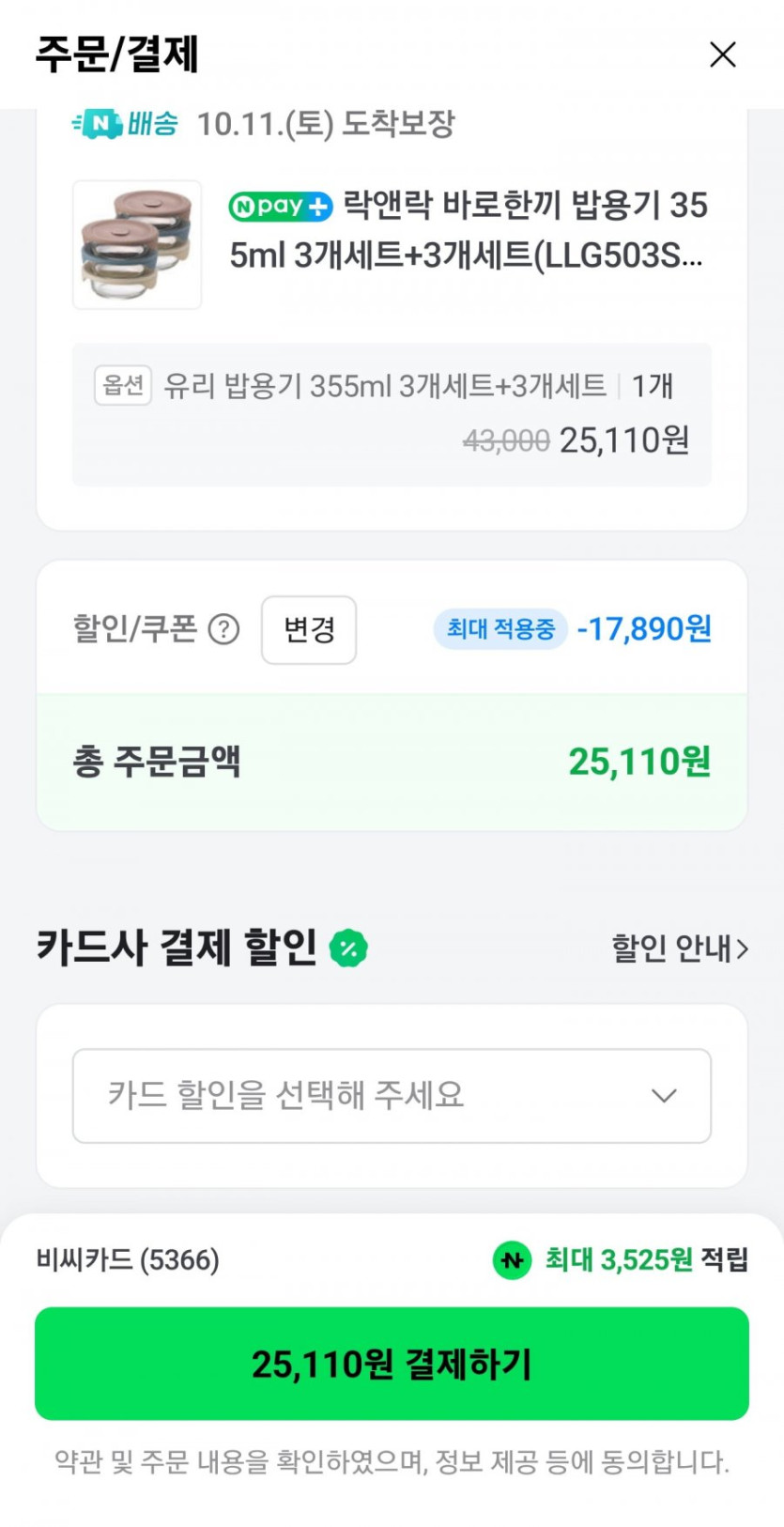This screenshot has height=1527, width=784.
Task: Open the 할인 안내 link
Action: (670, 949)
